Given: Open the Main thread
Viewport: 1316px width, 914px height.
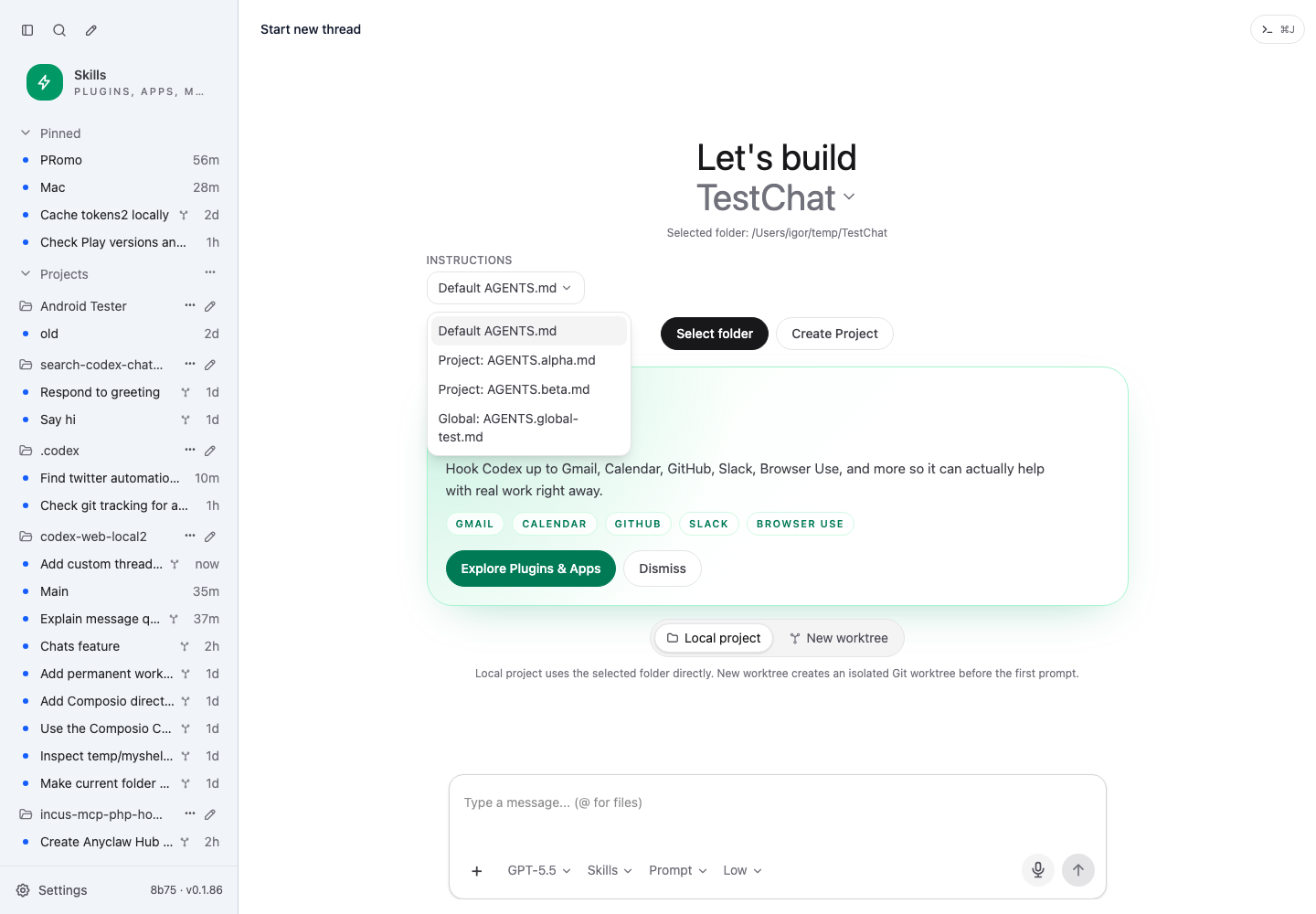Looking at the screenshot, I should click(119, 591).
